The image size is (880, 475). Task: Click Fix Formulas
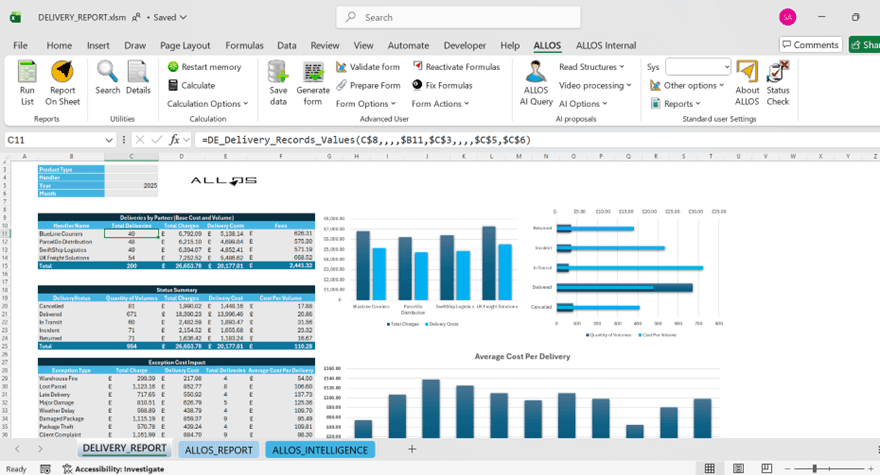pyautogui.click(x=442, y=85)
